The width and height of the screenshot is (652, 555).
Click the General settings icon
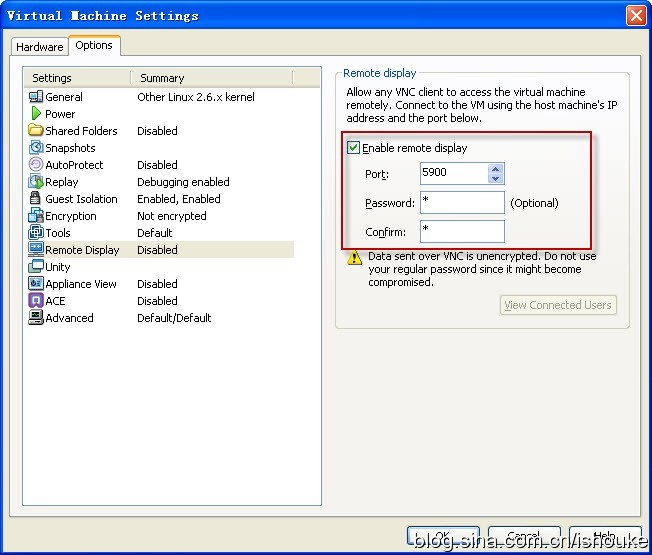point(36,97)
